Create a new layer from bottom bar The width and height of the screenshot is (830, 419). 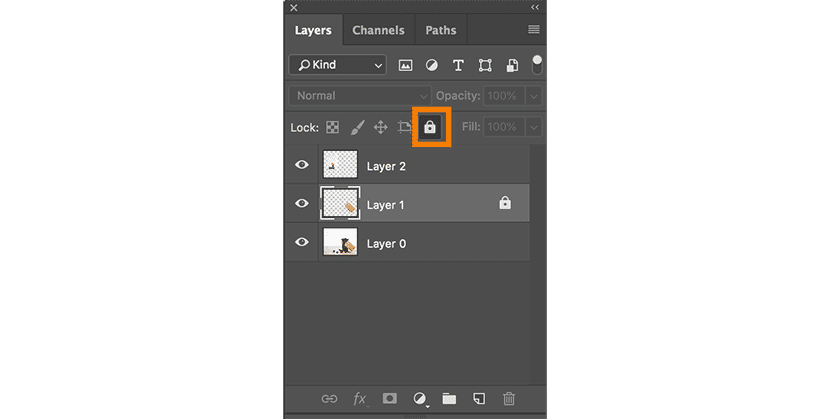[479, 398]
